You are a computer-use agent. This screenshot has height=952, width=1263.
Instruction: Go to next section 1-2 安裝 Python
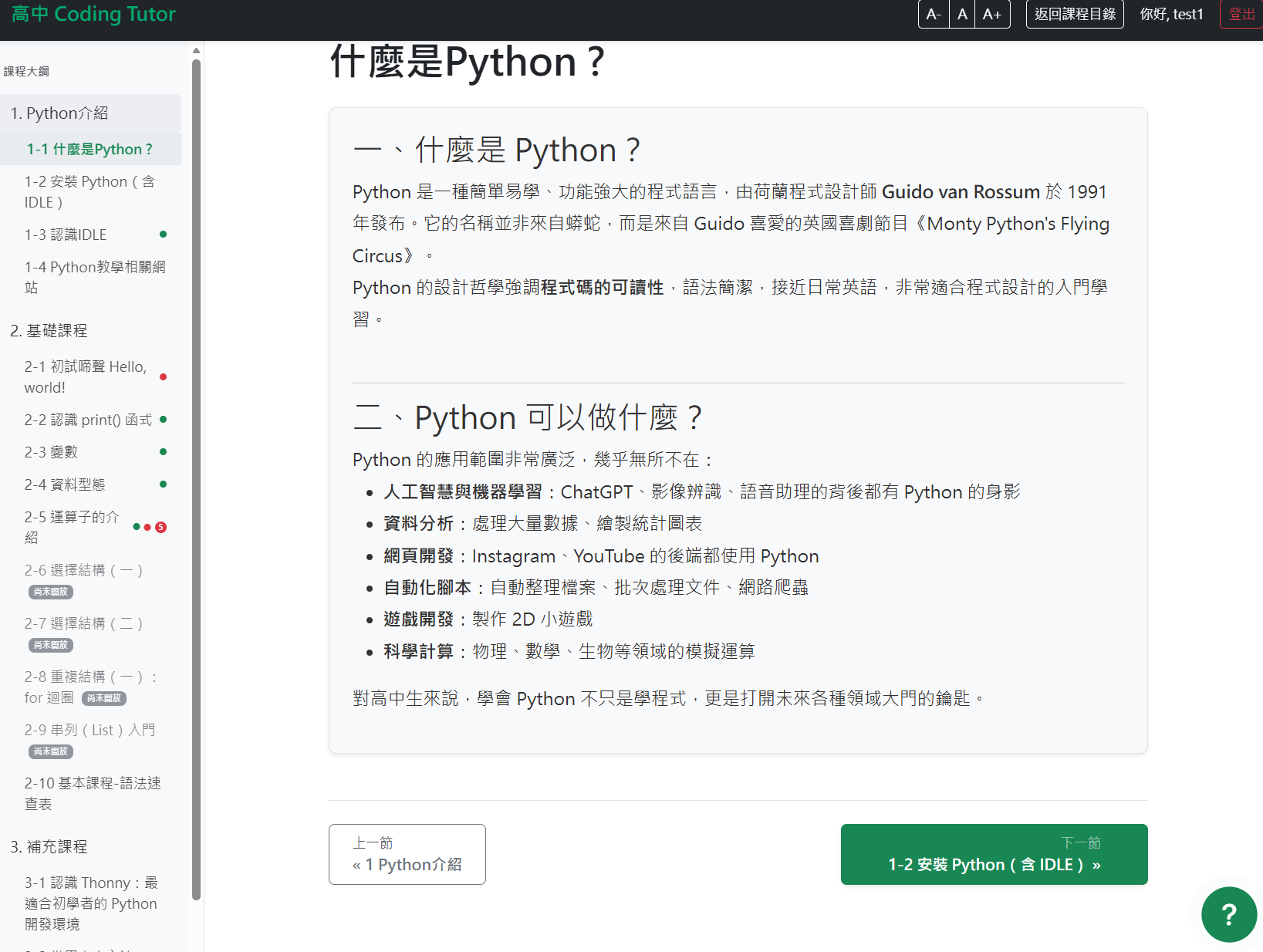point(994,854)
